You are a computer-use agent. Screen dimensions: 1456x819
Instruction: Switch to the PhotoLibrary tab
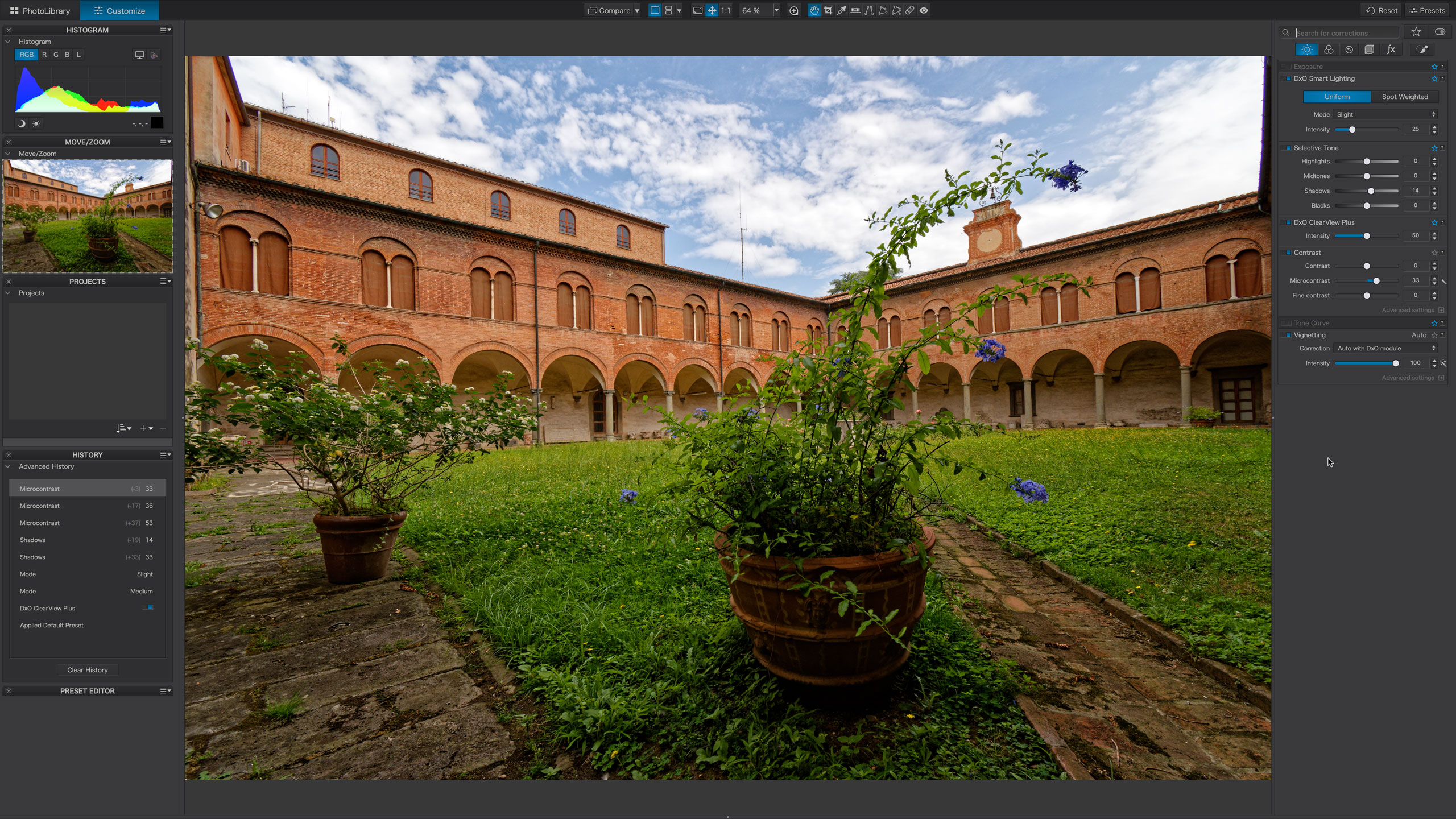click(x=40, y=10)
